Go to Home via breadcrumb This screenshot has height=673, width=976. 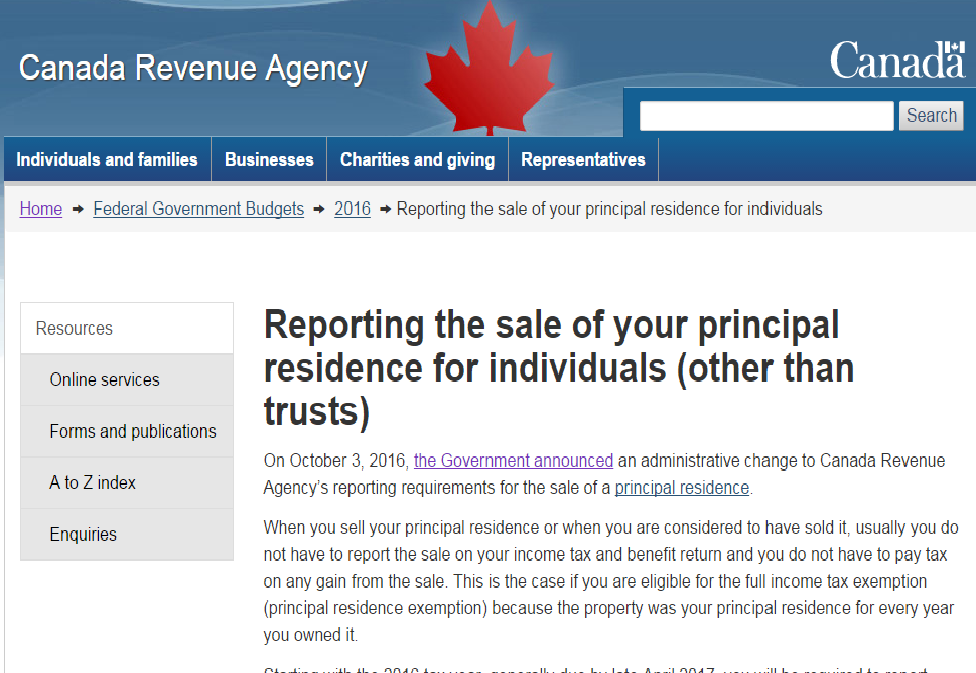click(41, 209)
